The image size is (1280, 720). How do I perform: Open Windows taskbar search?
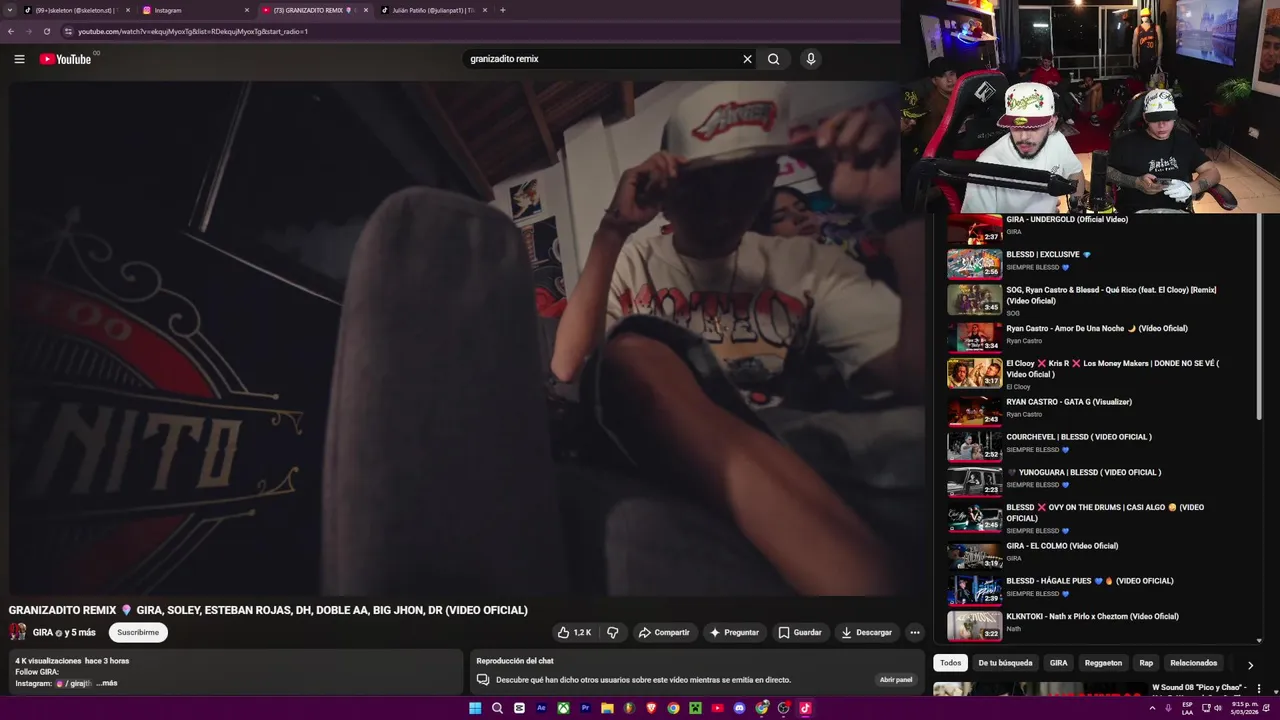point(497,708)
